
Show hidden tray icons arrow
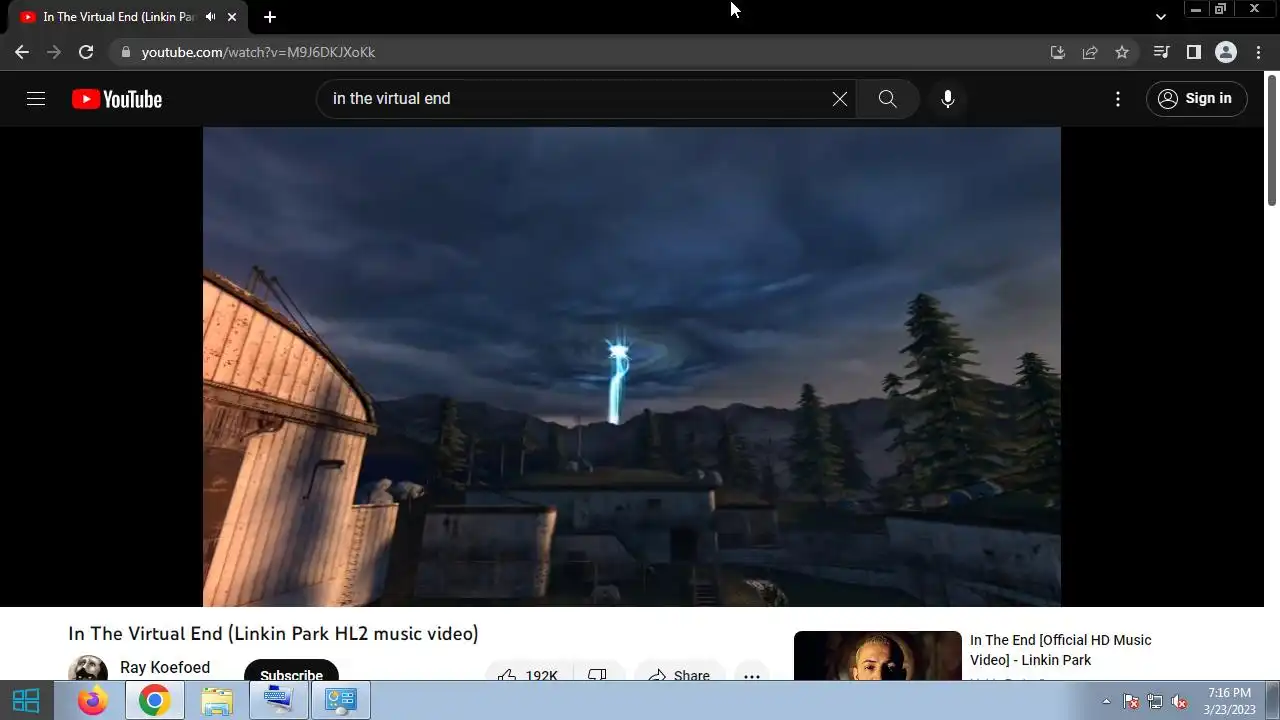1106,701
